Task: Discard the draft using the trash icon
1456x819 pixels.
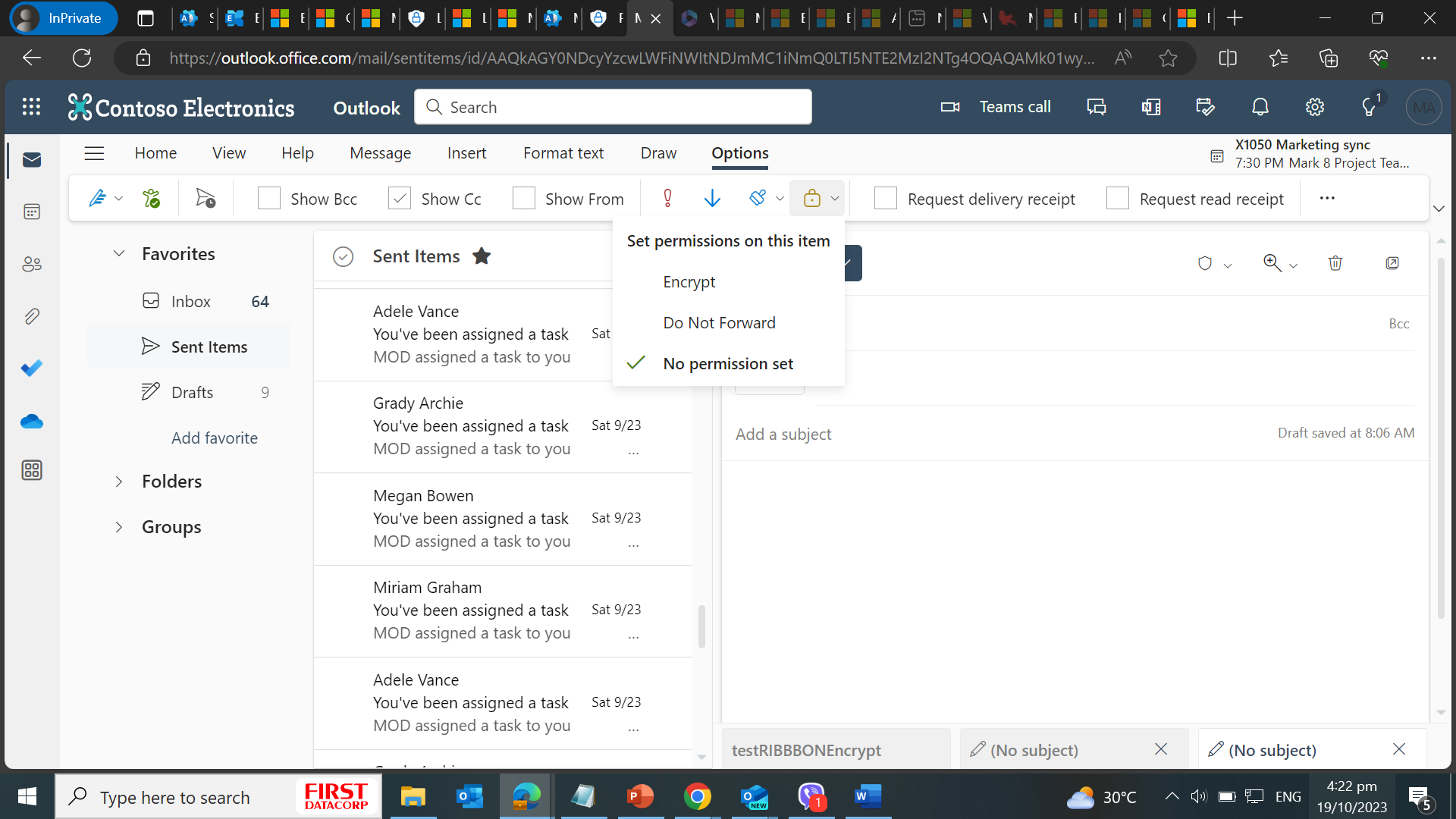Action: tap(1335, 263)
